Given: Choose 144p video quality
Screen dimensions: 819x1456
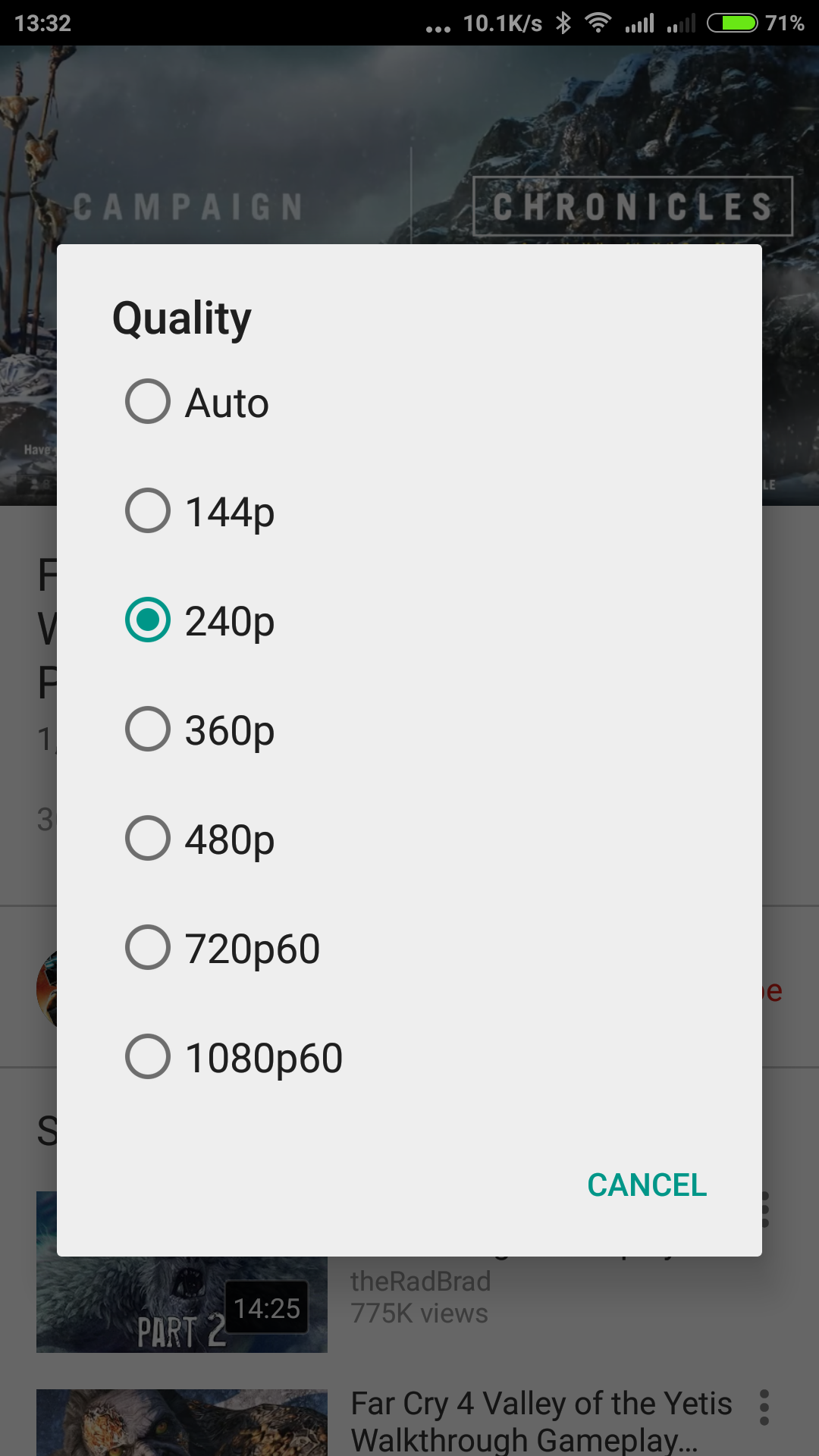Looking at the screenshot, I should (148, 511).
